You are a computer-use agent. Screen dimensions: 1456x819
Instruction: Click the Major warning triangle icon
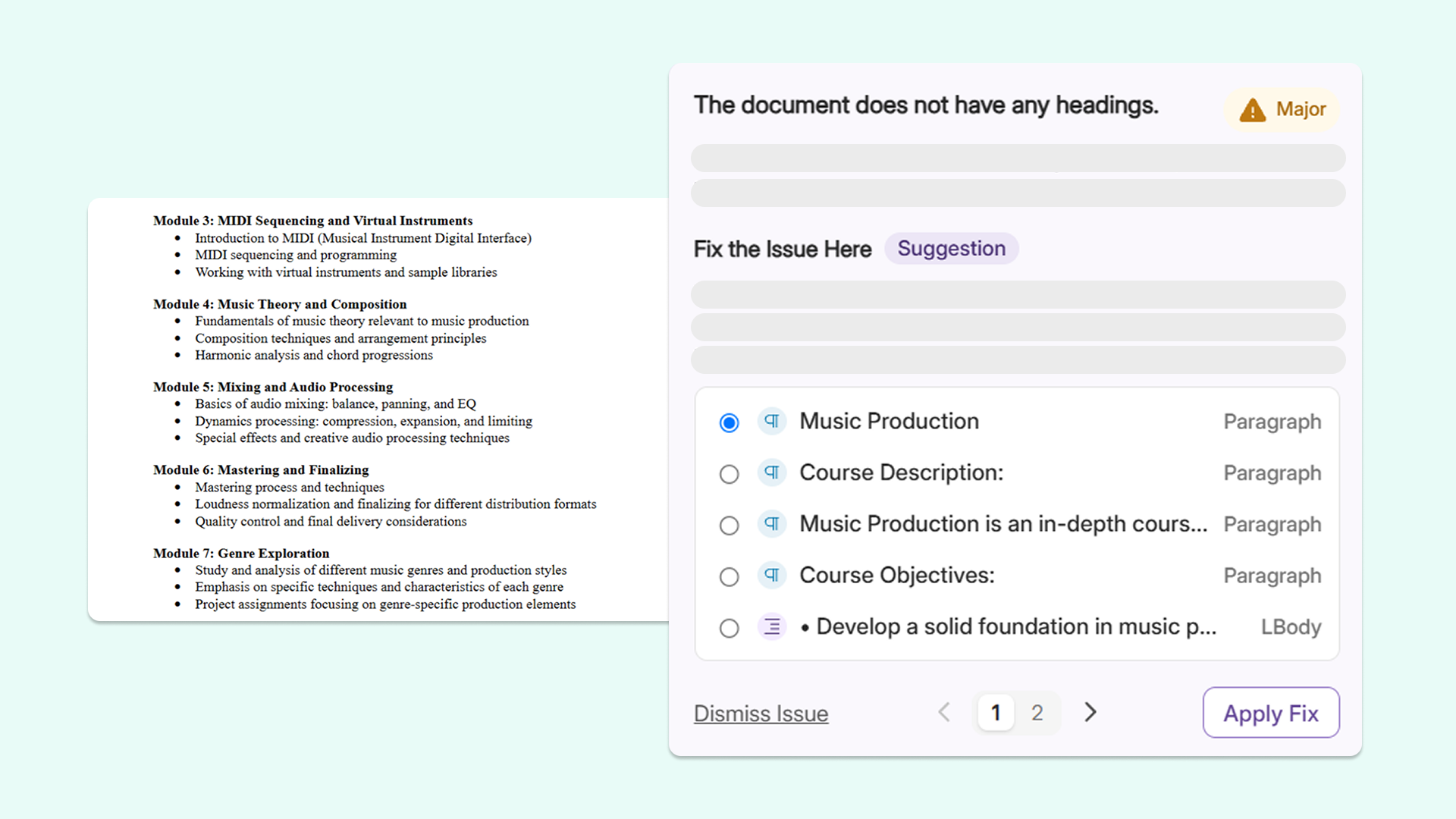click(x=1253, y=110)
